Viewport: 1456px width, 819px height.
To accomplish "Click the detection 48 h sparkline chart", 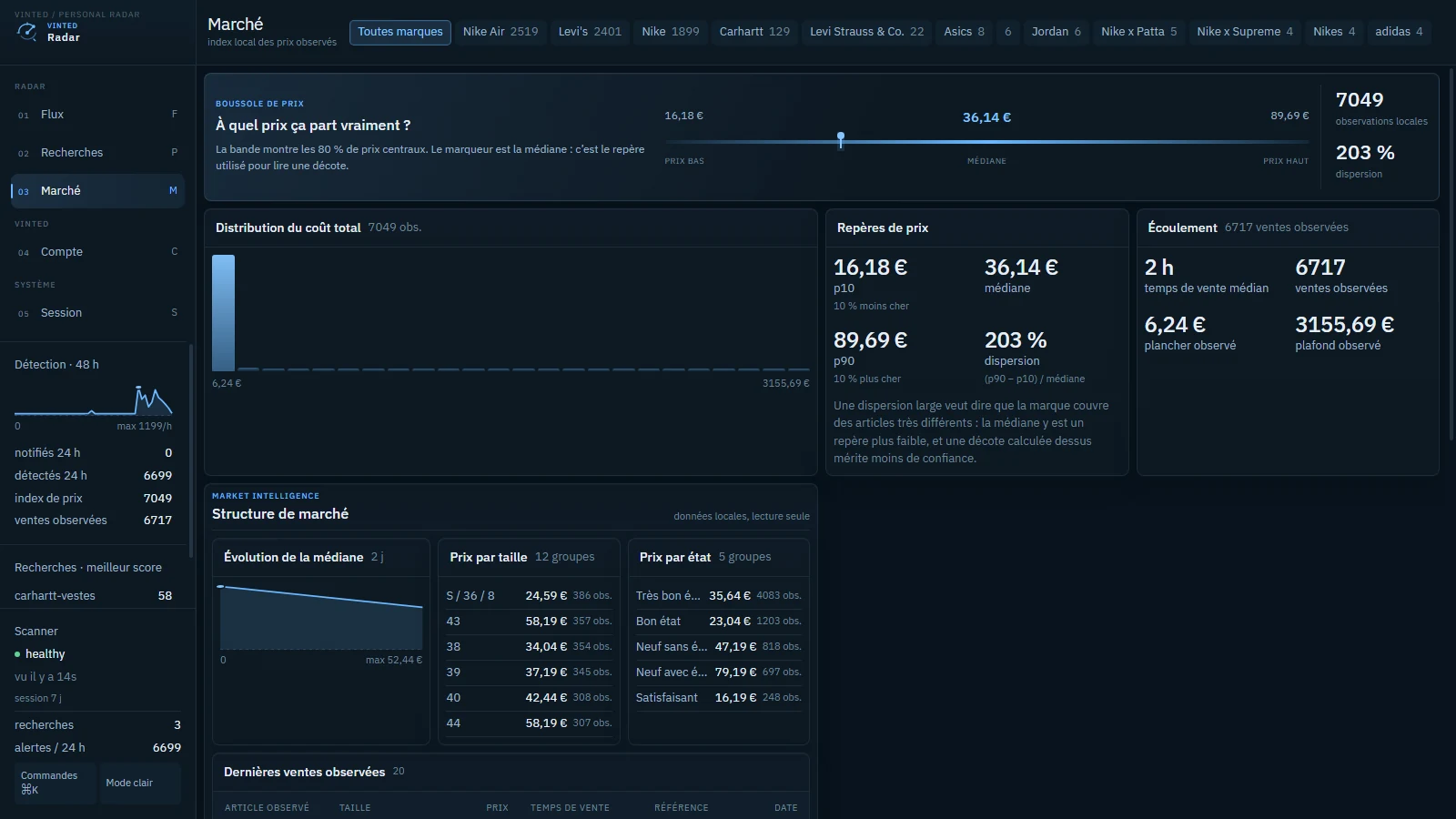I will coord(93,399).
